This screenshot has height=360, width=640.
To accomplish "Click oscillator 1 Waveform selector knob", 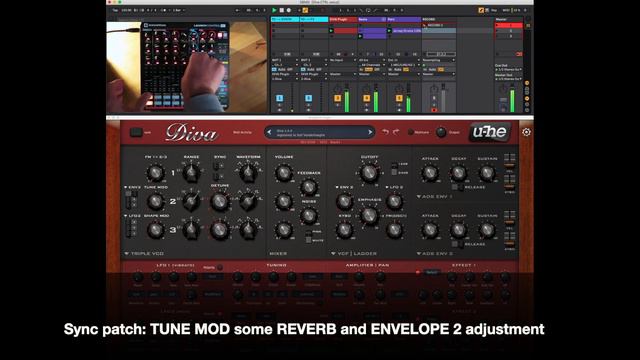I will [248, 173].
